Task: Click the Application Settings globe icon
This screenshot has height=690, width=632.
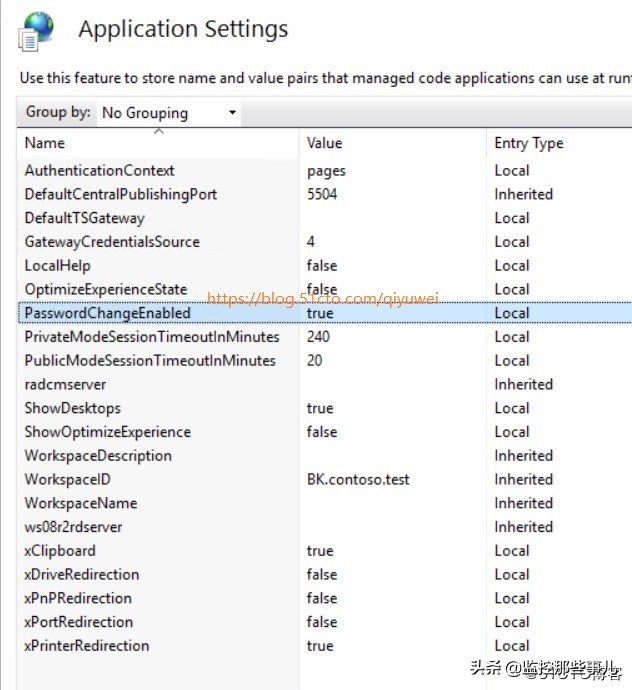Action: click(x=37, y=32)
